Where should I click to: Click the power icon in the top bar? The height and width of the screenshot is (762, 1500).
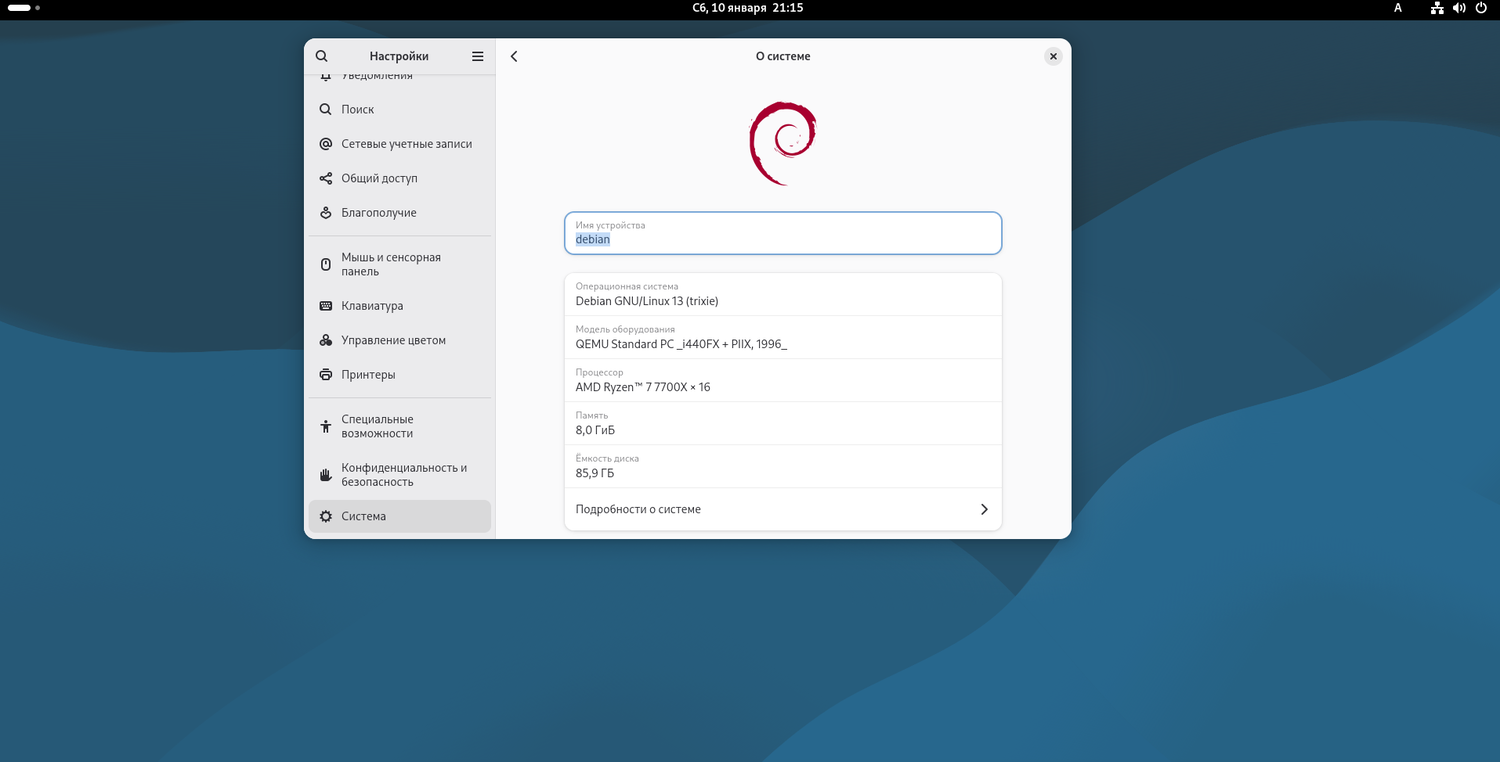click(x=1481, y=8)
